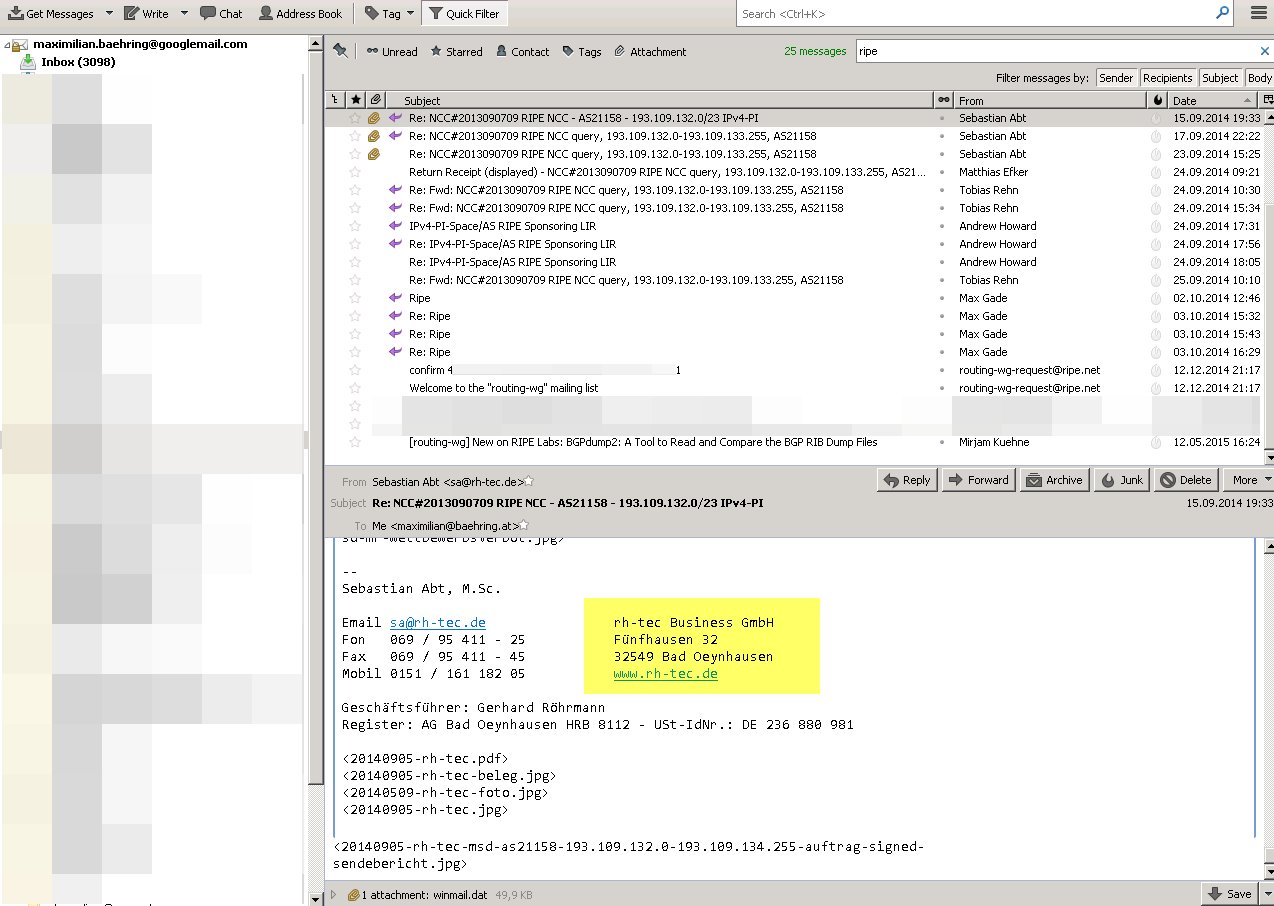The height and width of the screenshot is (906, 1274).
Task: Expand the attachment list in the footer
Action: click(334, 895)
